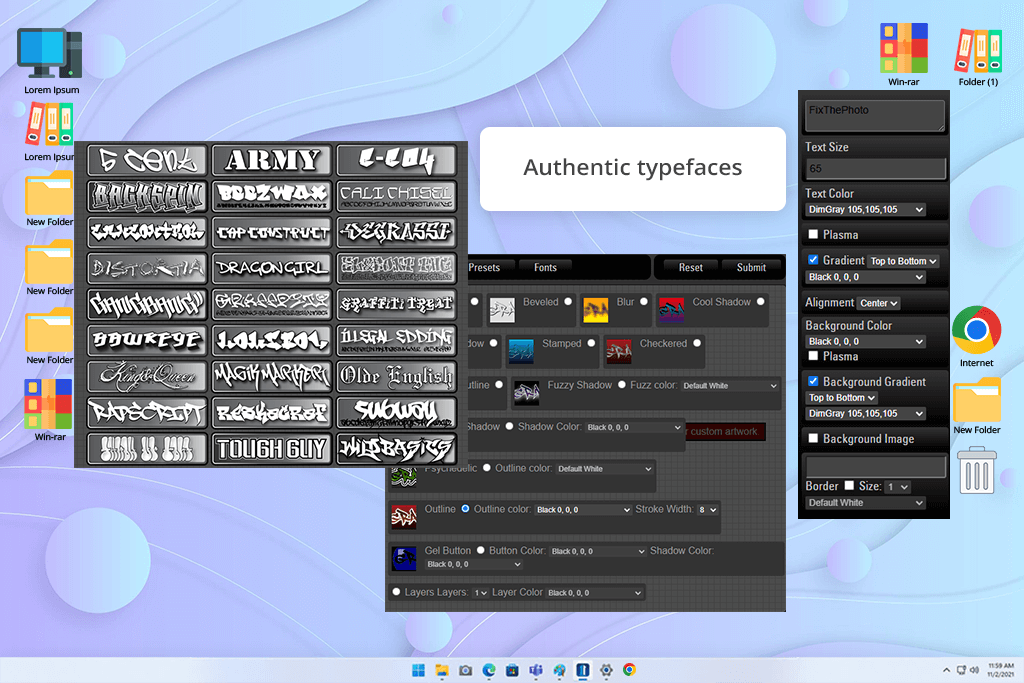Click the Reset button
The image size is (1024, 683).
coord(690,268)
